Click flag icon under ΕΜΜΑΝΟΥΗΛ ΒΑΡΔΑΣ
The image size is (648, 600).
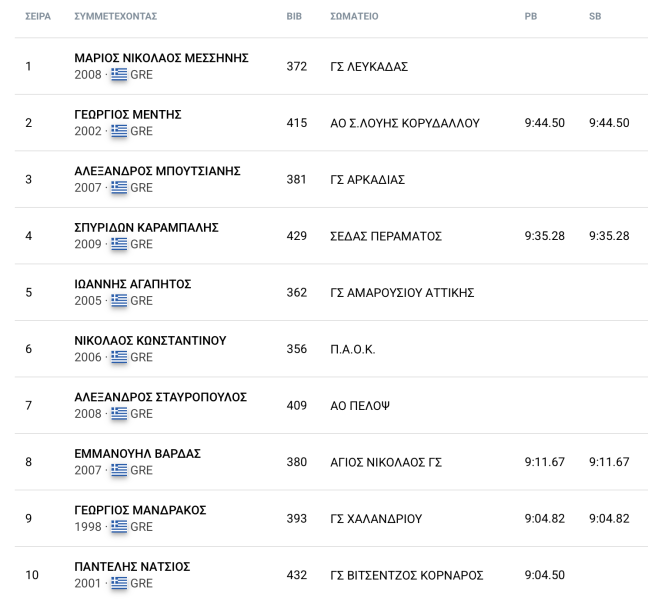pos(119,470)
